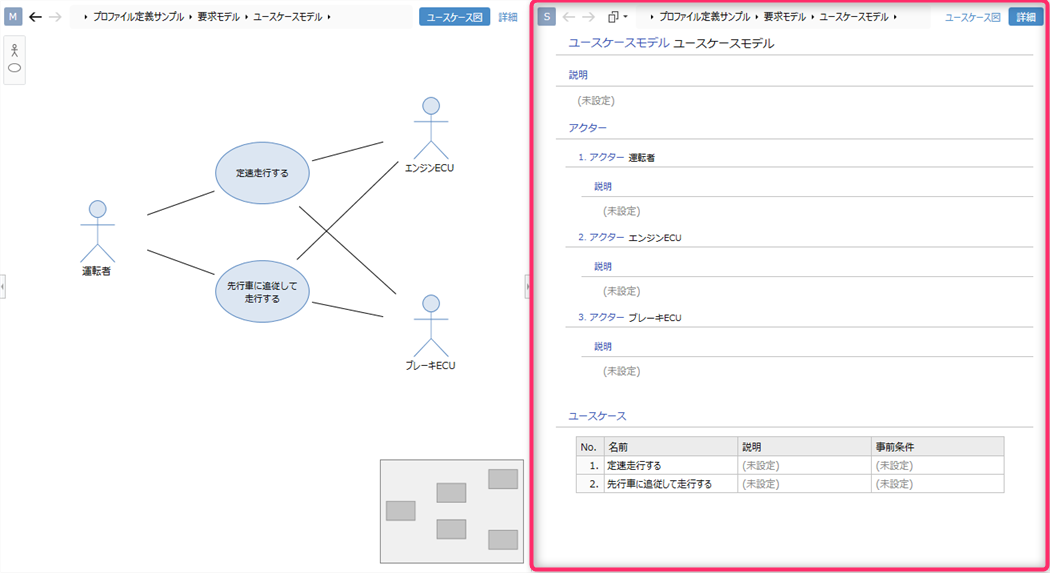This screenshot has width=1050, height=573.
Task: Click the blue ユースケースモデル title heading
Action: click(619, 43)
